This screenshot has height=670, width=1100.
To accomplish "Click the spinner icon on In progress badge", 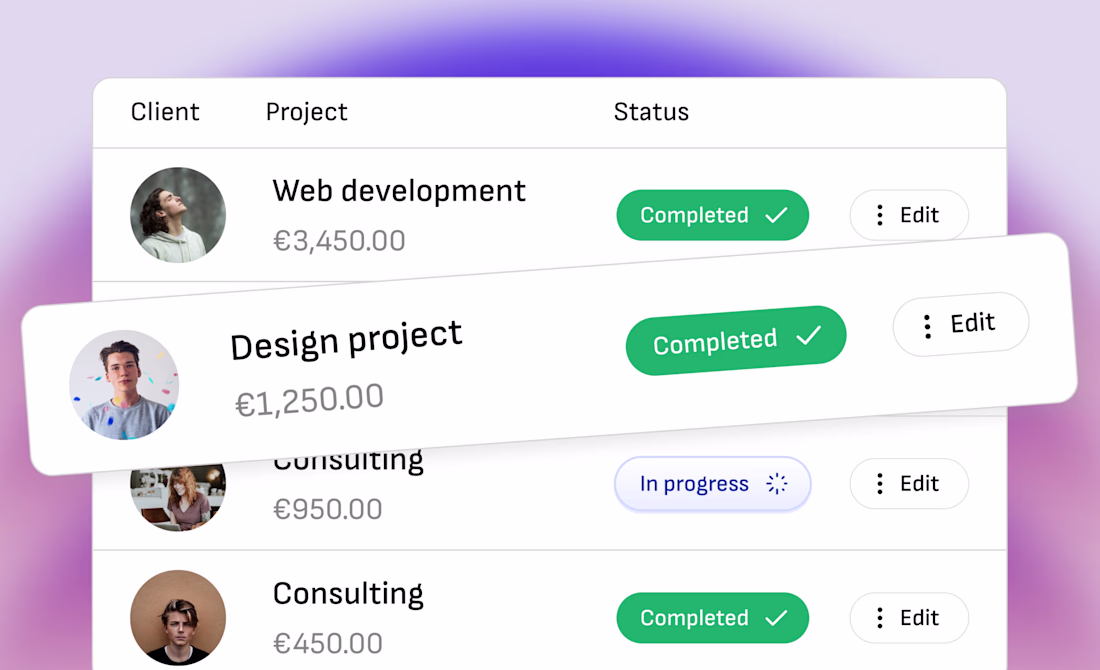I will [x=777, y=484].
